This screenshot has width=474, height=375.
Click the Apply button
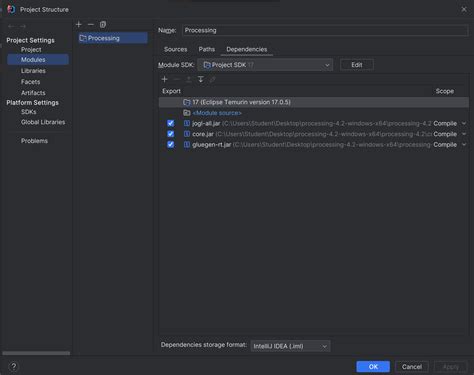(451, 367)
